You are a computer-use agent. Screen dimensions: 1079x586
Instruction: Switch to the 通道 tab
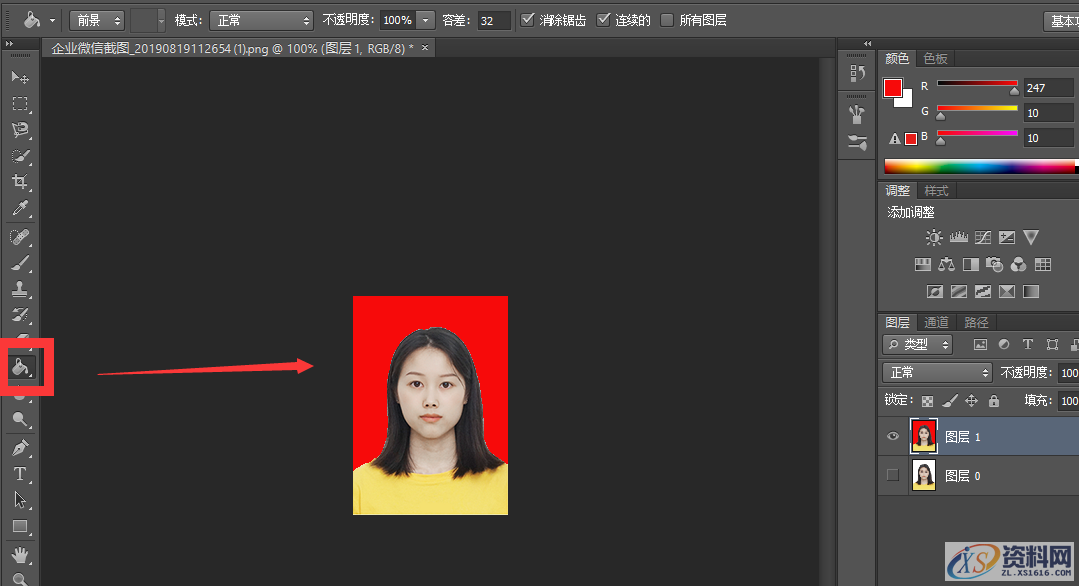937,321
